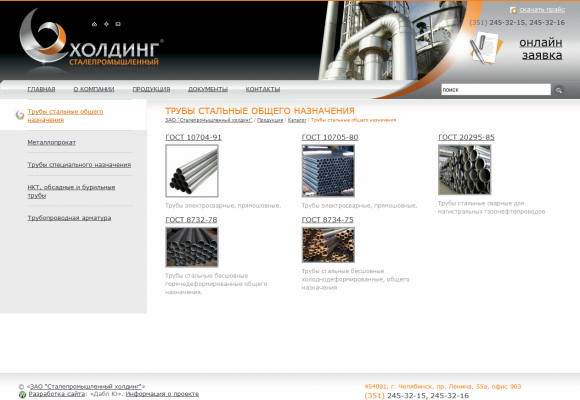The height and width of the screenshot is (400, 580).
Task: Click the search magnifier button
Action: (x=559, y=90)
